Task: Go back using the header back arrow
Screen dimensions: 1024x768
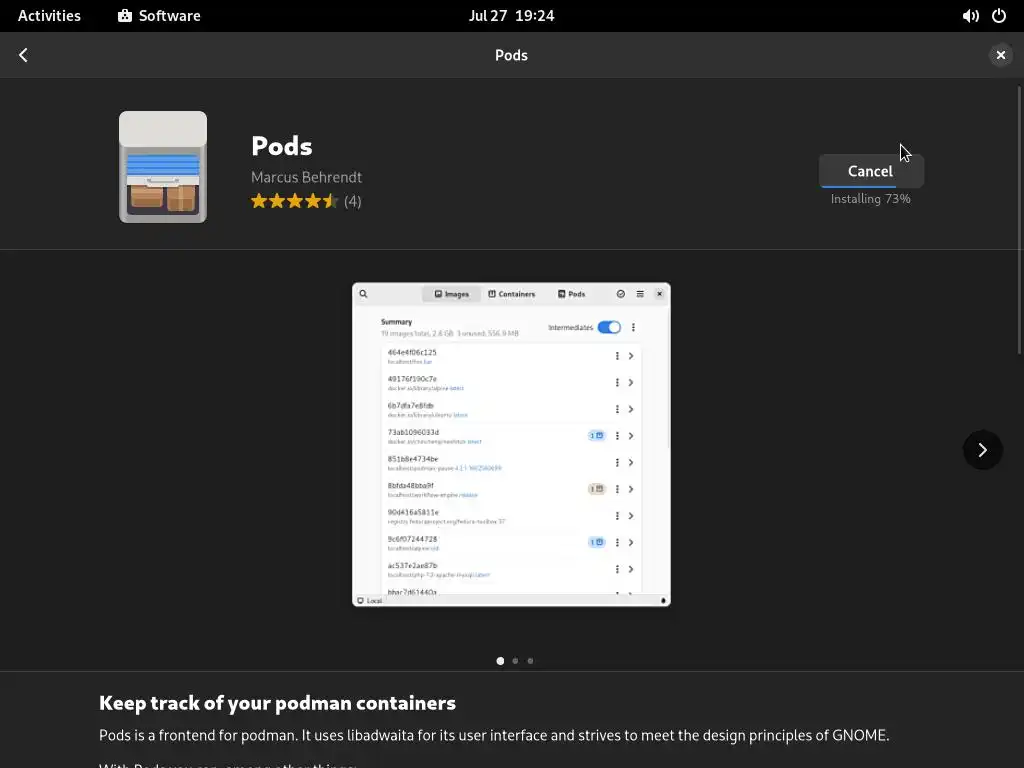Action: point(24,55)
